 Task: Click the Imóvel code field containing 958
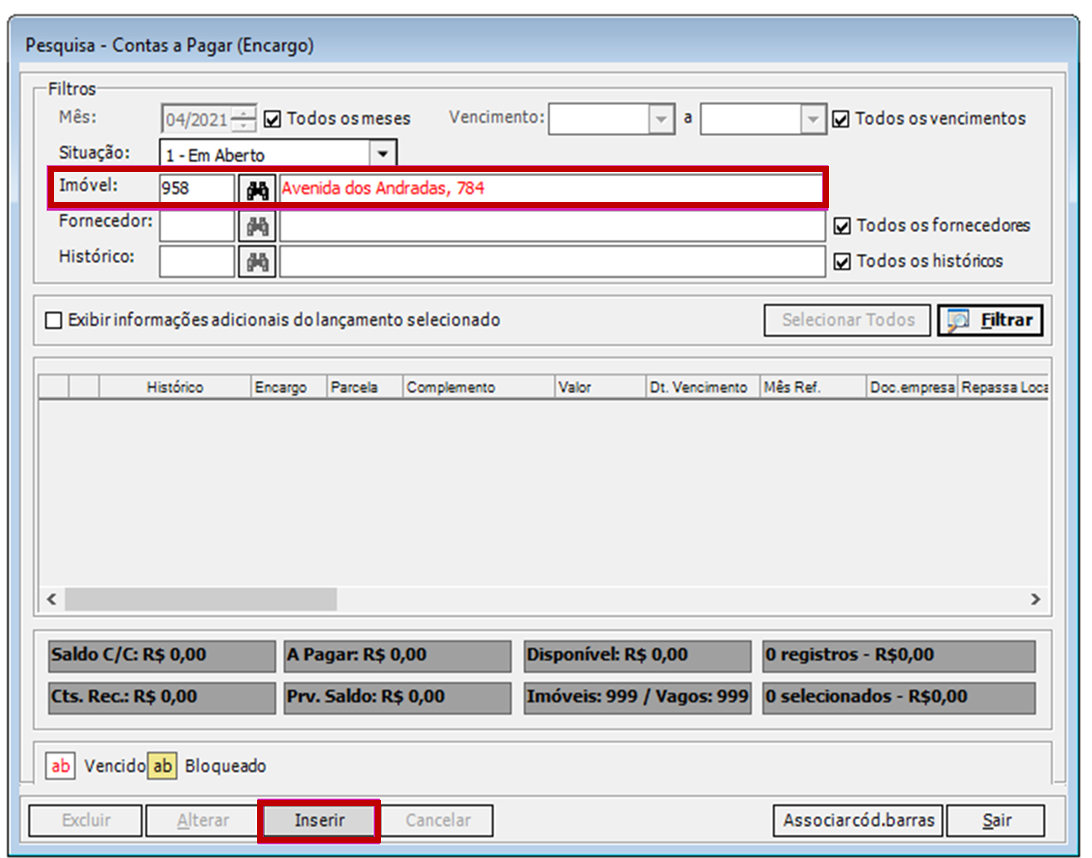coord(197,189)
